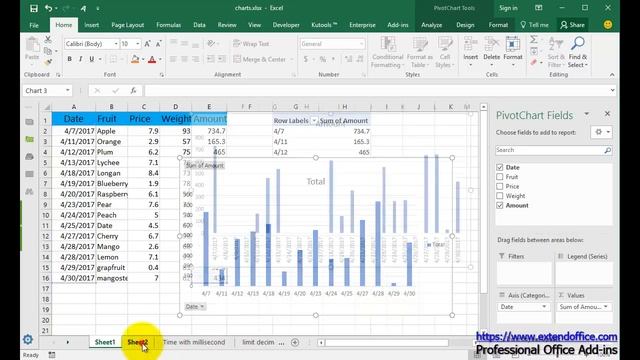The image size is (640, 360).
Task: Click the Tell me search box
Action: 534,25
